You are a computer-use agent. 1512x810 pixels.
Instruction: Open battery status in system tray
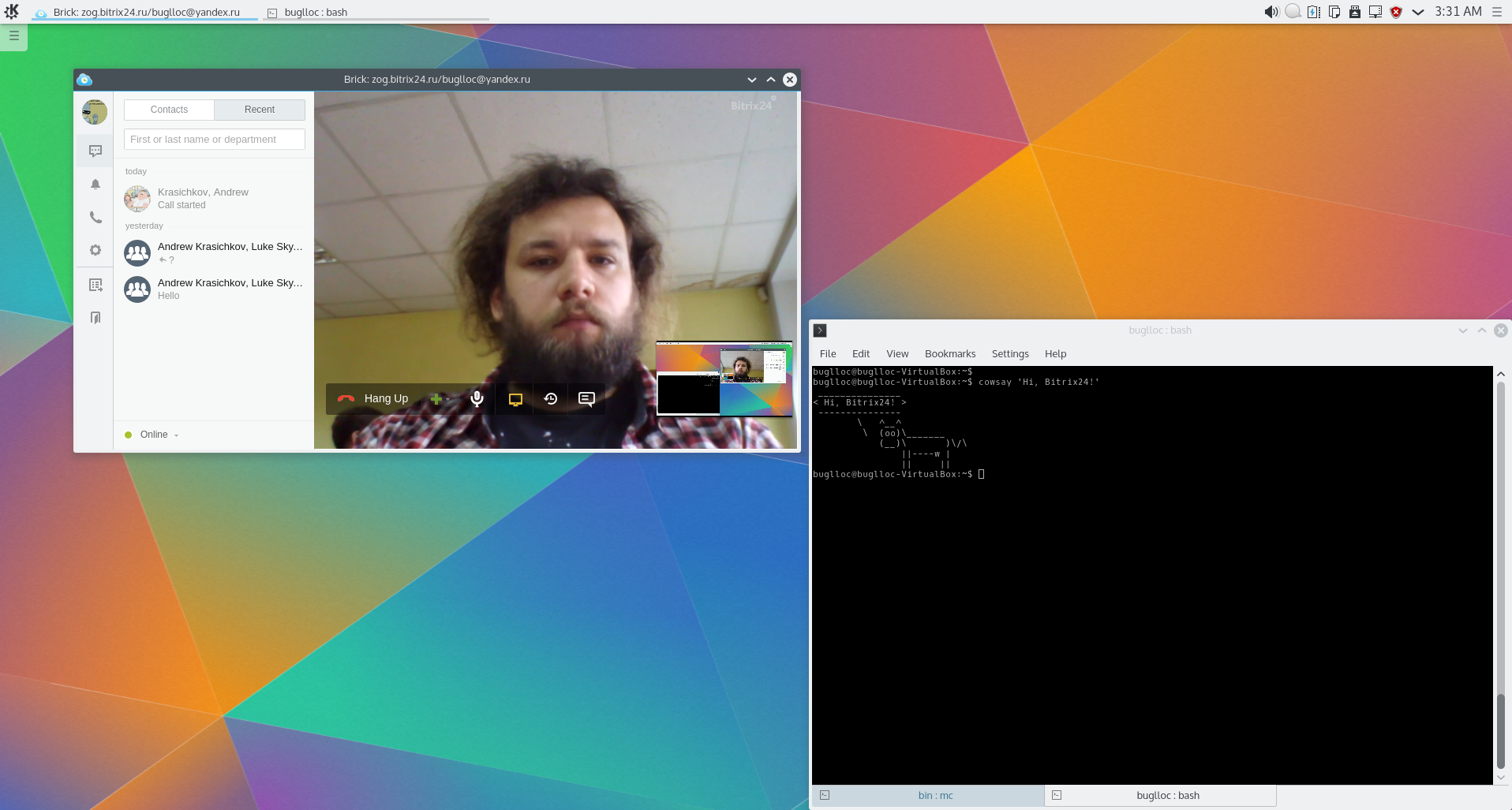[1314, 12]
